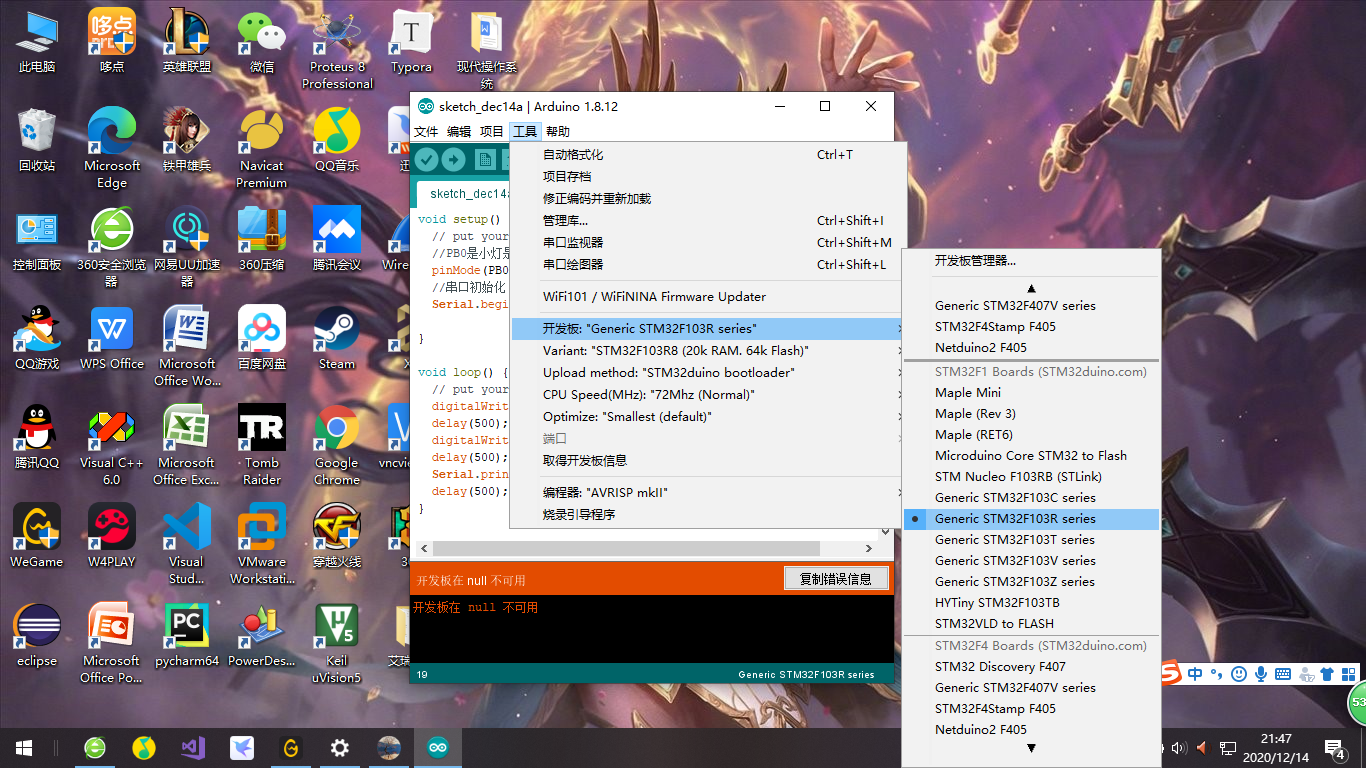Open 开发板管理器... boards manager entry
The height and width of the screenshot is (768, 1366).
(1031, 261)
